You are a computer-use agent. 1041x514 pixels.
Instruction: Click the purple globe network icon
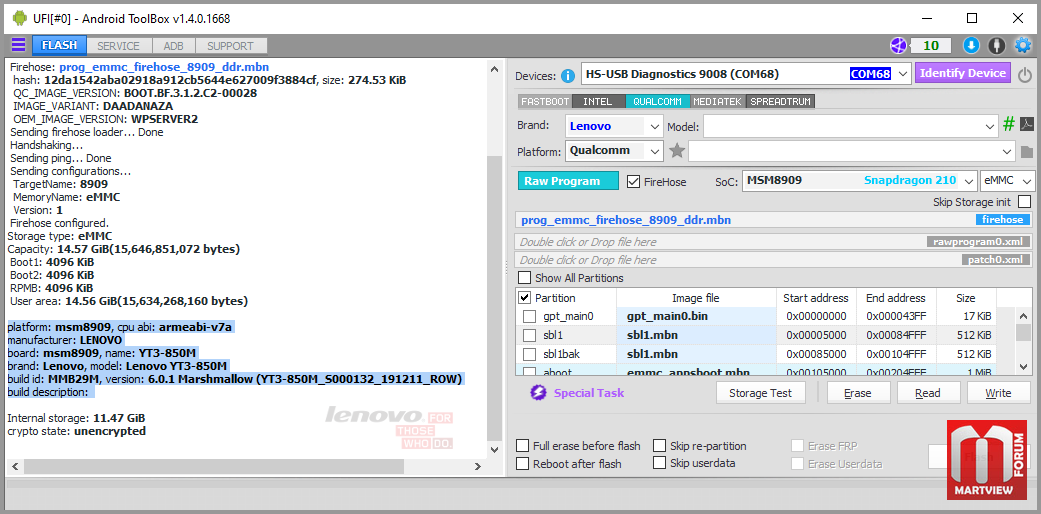click(x=898, y=45)
